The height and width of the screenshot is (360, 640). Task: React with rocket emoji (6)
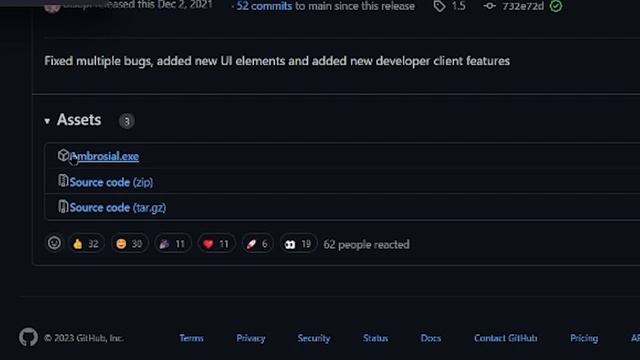[257, 244]
